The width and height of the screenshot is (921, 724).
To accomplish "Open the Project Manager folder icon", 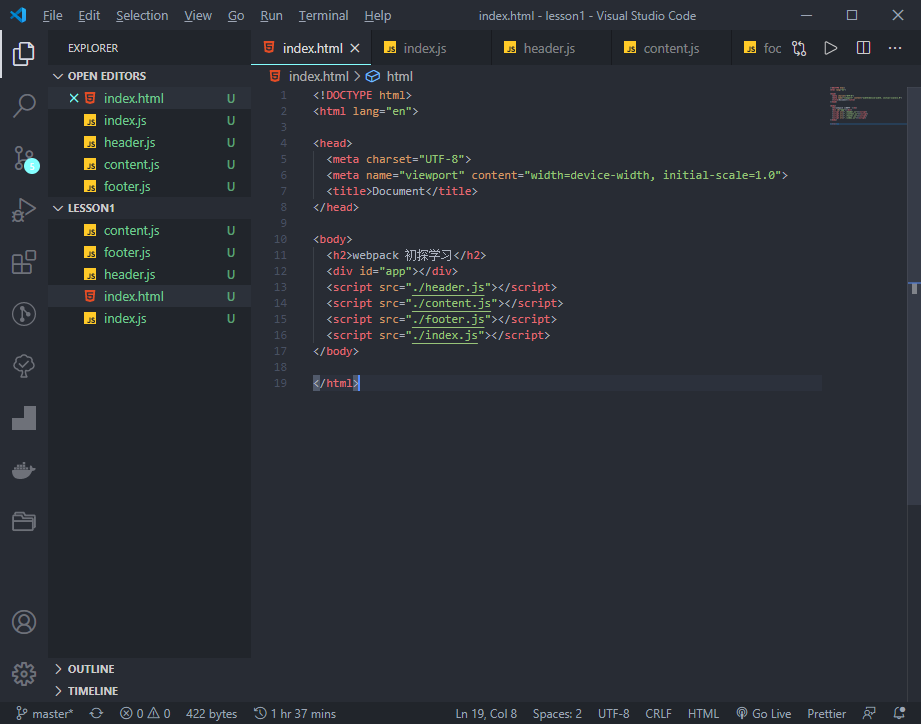I will (23, 521).
